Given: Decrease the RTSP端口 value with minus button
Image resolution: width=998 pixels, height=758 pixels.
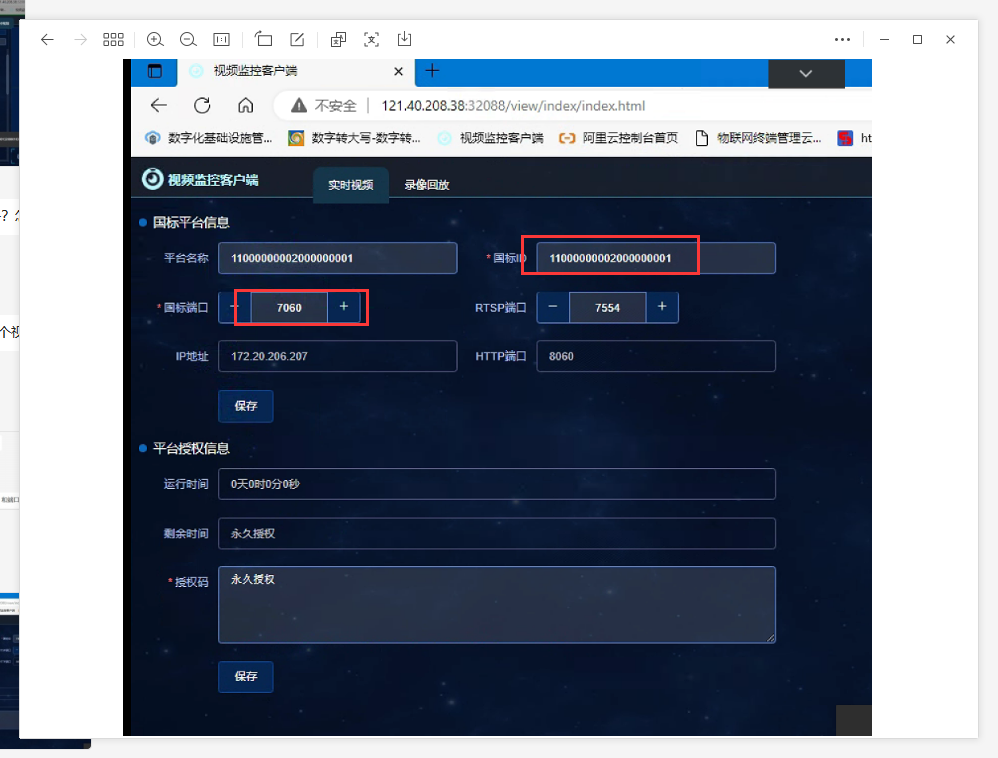Looking at the screenshot, I should pos(553,308).
